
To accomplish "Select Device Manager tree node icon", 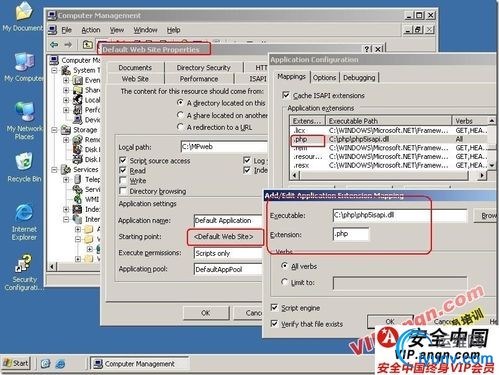I will tap(78, 120).
